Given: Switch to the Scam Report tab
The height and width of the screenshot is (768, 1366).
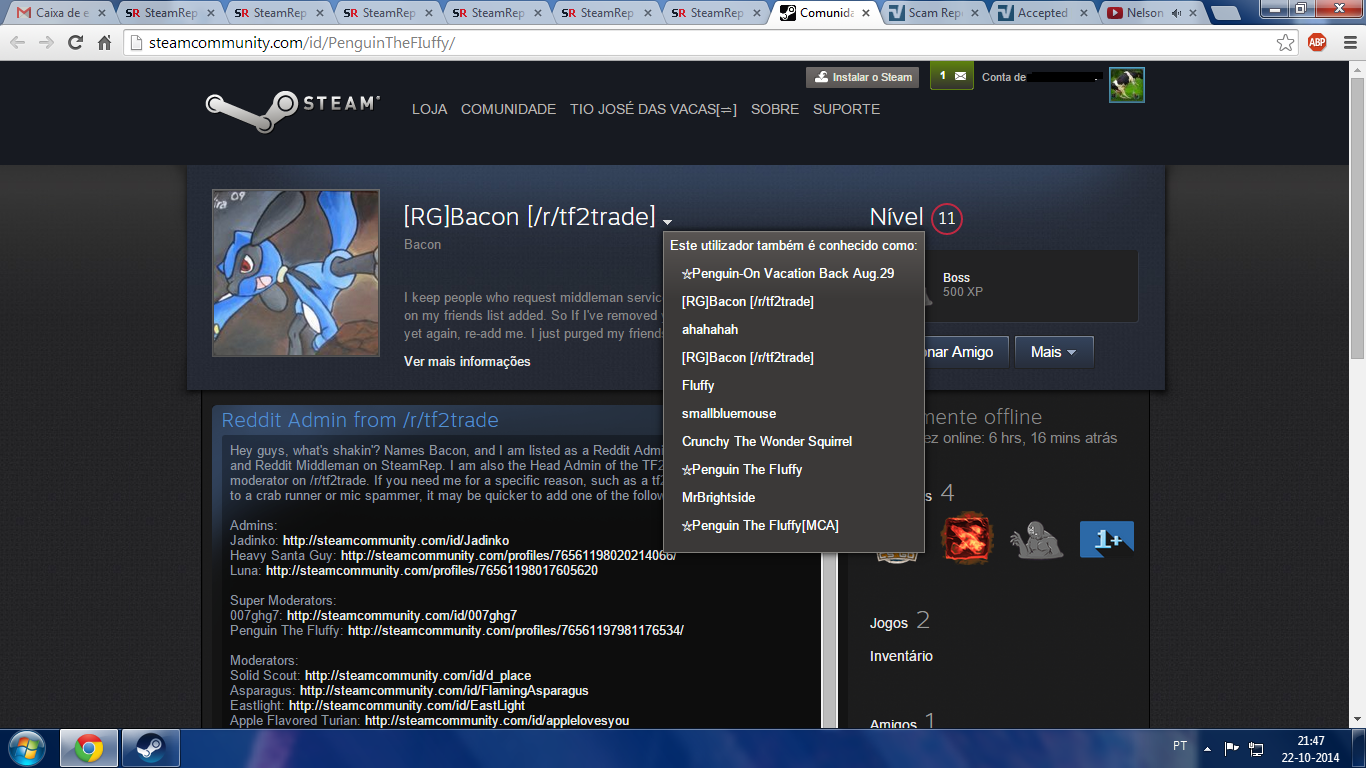Looking at the screenshot, I should (933, 13).
